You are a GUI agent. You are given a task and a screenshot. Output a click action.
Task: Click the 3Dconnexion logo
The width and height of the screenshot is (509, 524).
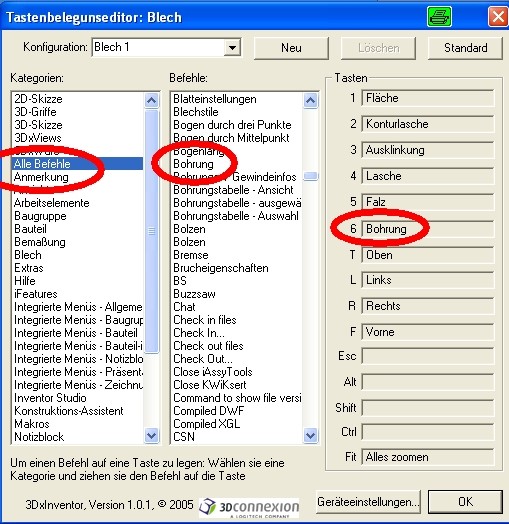coord(249,508)
